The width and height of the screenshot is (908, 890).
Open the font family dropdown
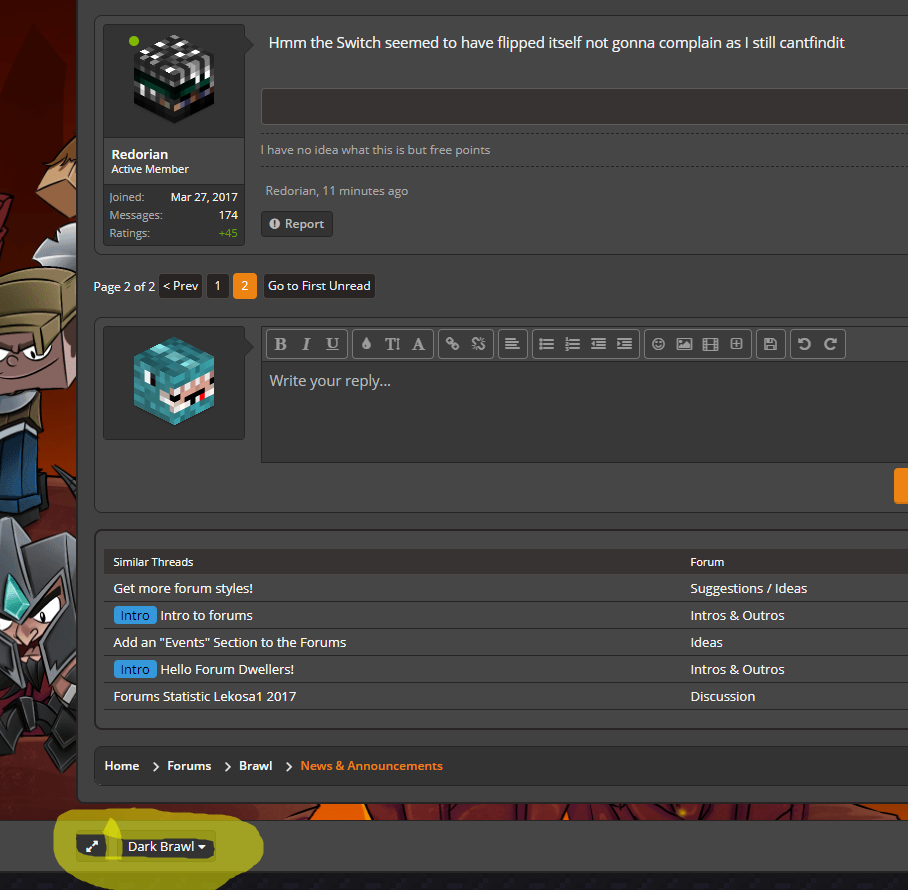418,344
